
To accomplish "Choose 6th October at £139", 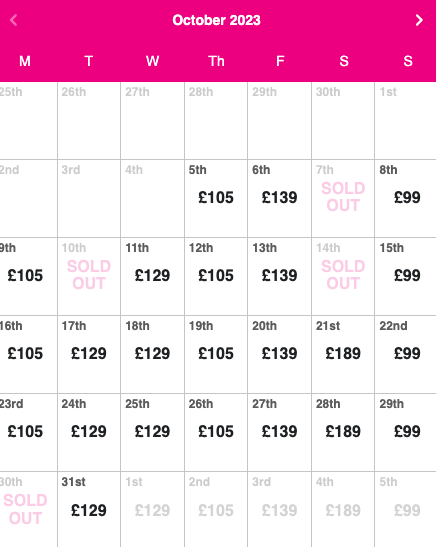I will pos(279,198).
